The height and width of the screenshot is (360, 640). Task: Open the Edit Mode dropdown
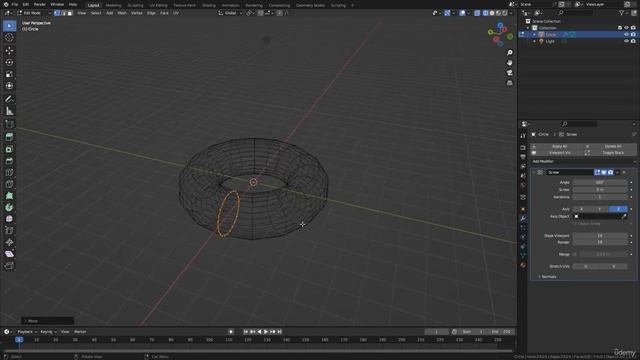click(x=33, y=13)
